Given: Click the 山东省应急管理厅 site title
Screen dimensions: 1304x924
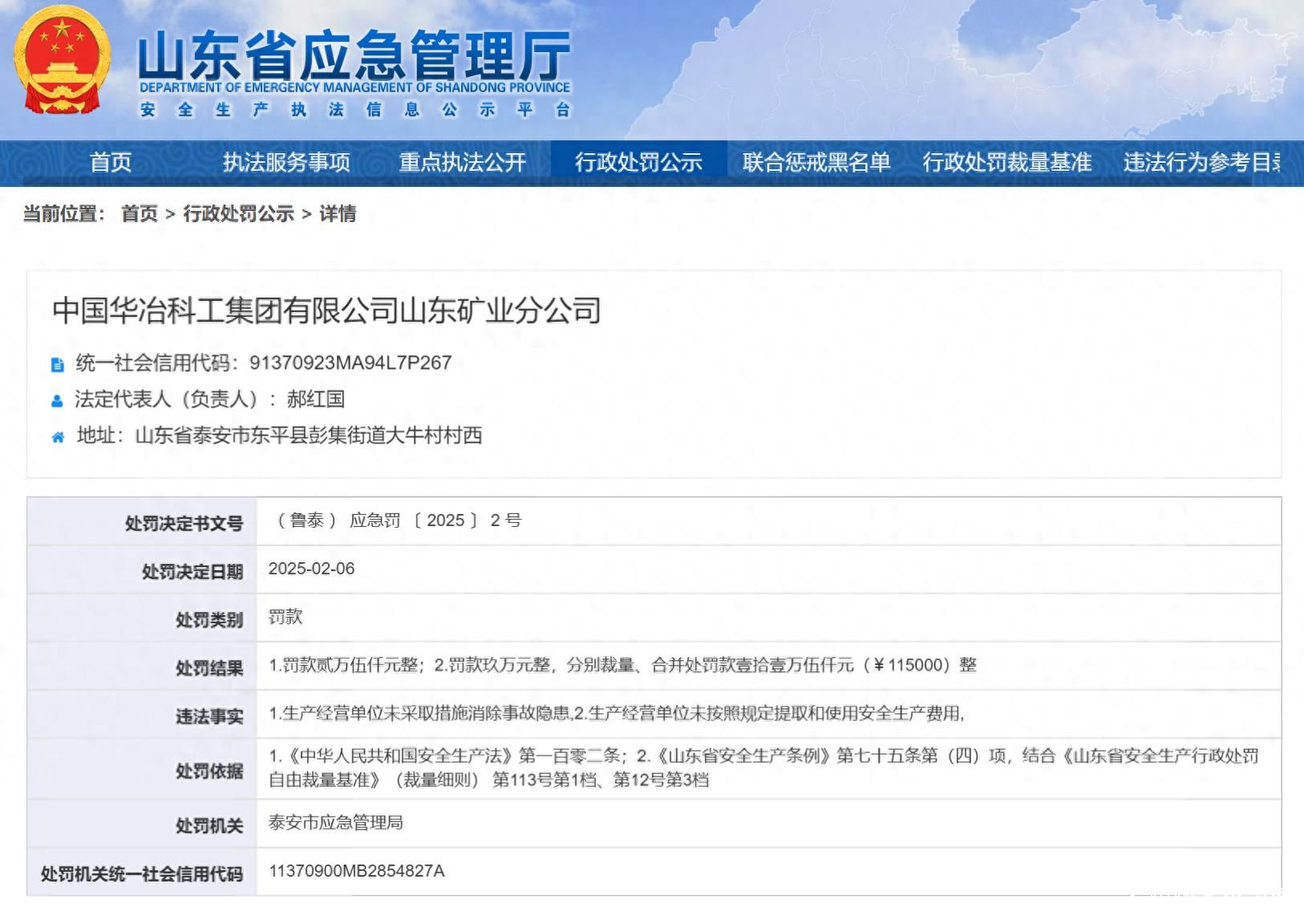Looking at the screenshot, I should point(354,55).
